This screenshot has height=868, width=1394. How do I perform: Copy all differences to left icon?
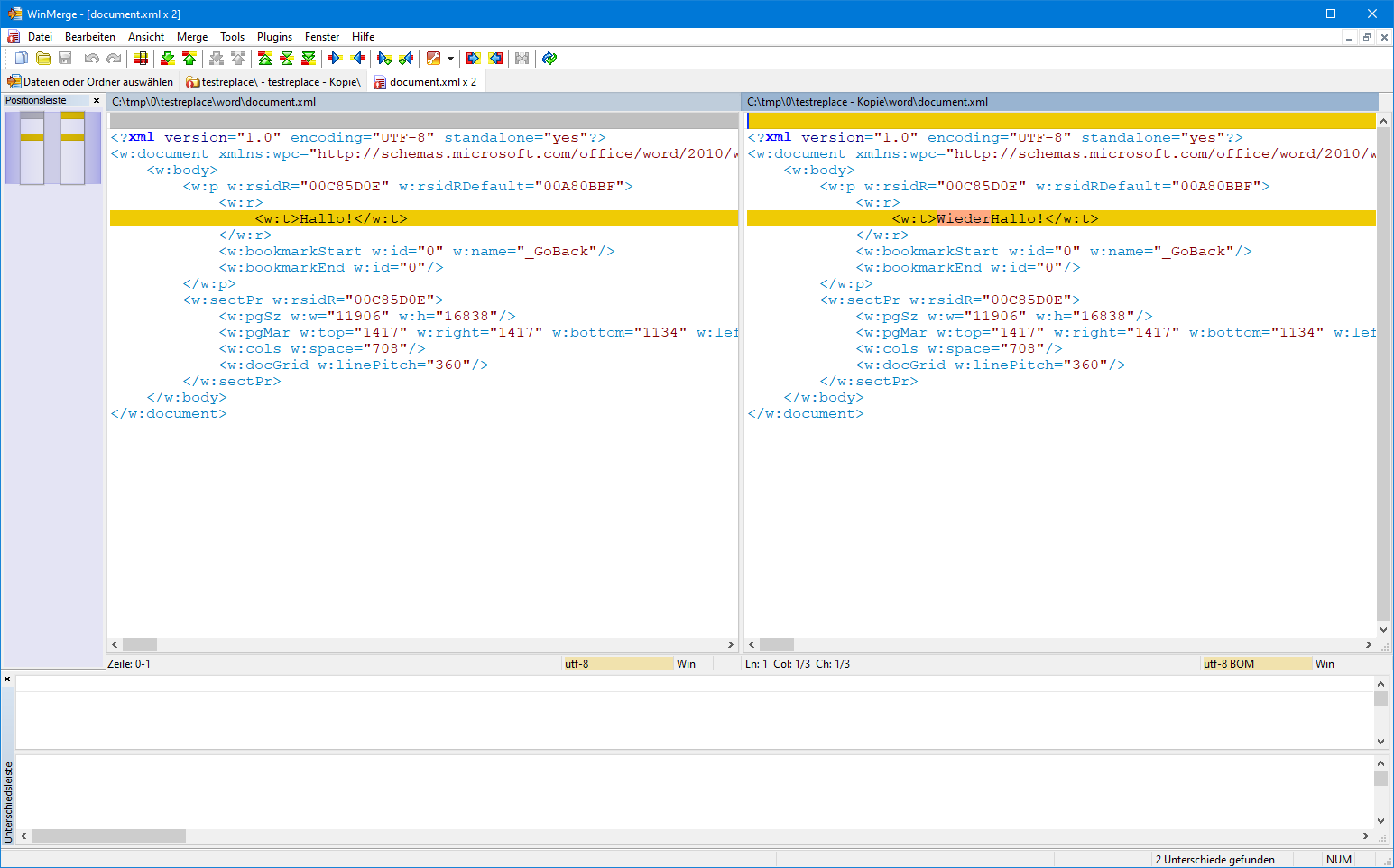point(495,59)
